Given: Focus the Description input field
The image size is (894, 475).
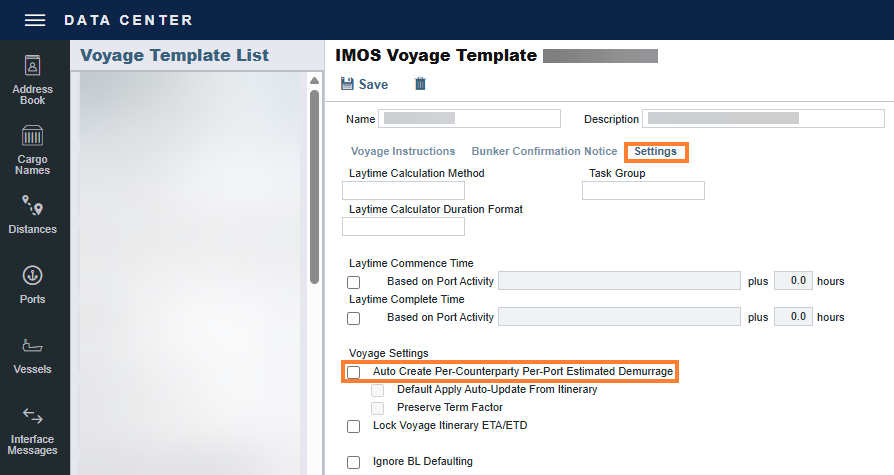Looking at the screenshot, I should click(x=763, y=119).
